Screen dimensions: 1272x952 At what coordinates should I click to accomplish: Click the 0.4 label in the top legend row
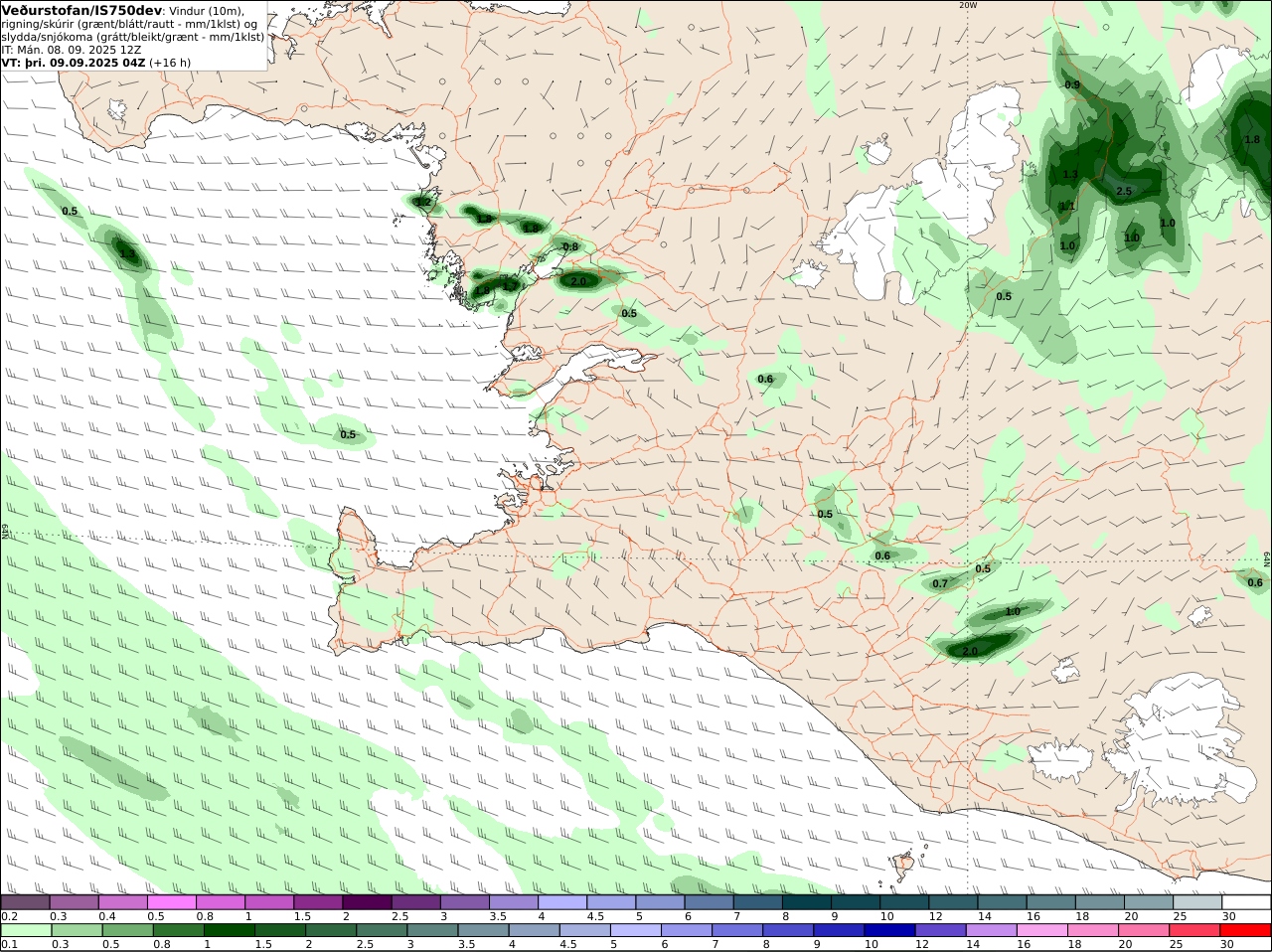tap(107, 916)
